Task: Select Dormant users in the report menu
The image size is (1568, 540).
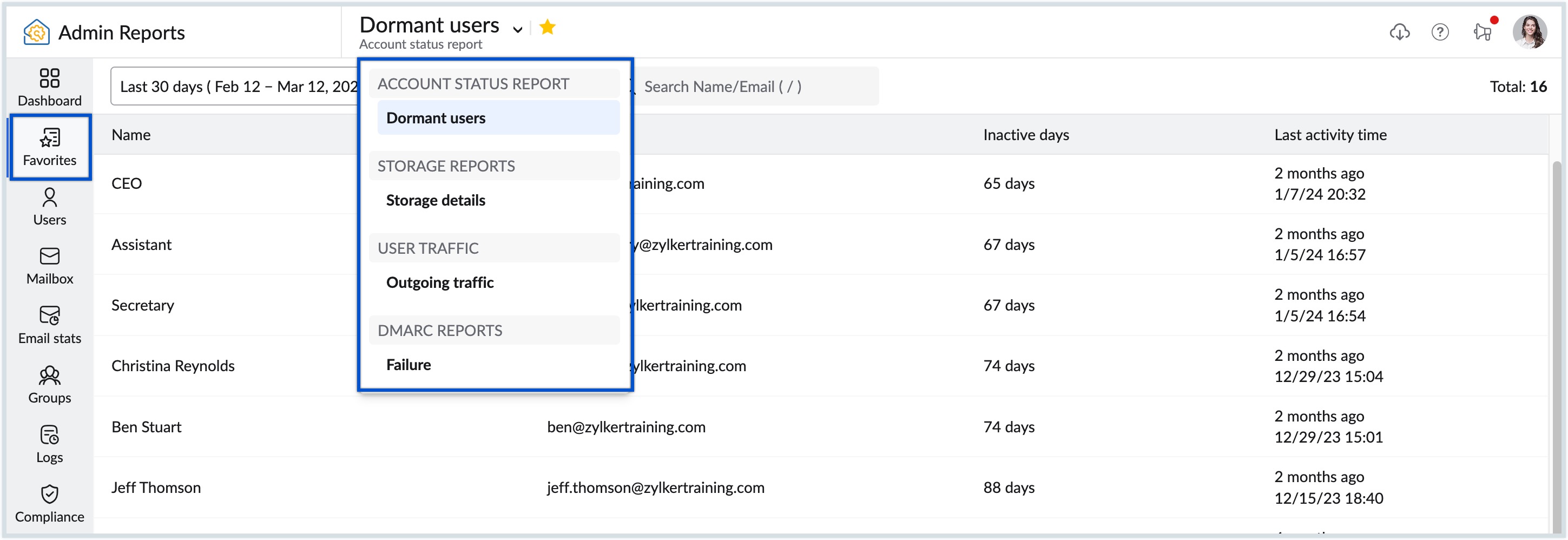Action: (498, 117)
